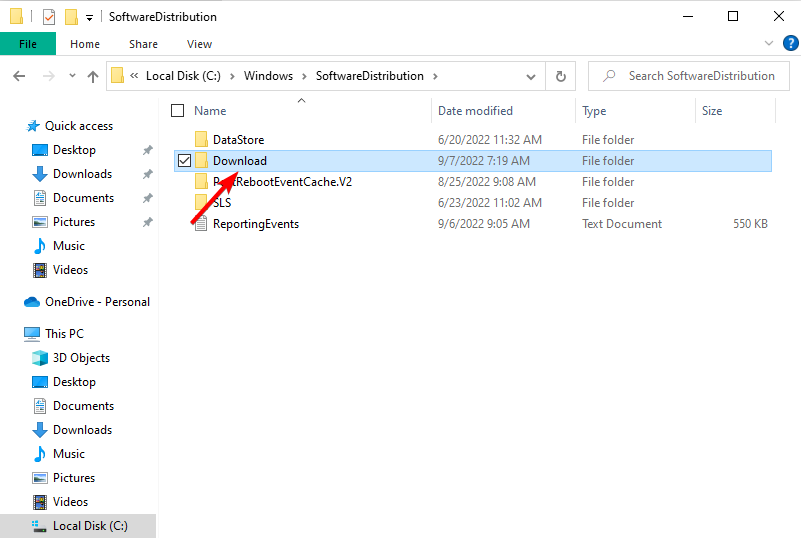The height and width of the screenshot is (538, 801).
Task: Expand chevron after Local Disk (C:) breadcrumb
Action: tap(232, 76)
